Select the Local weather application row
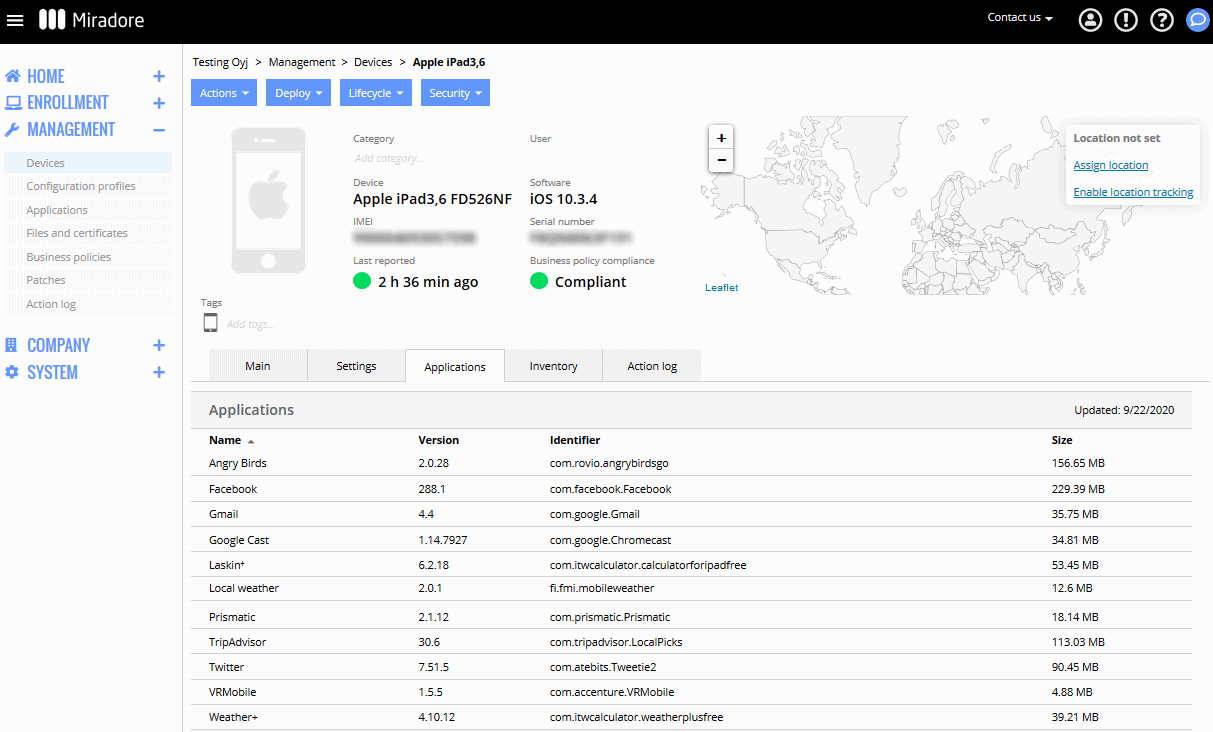The width and height of the screenshot is (1213, 732). coord(691,588)
